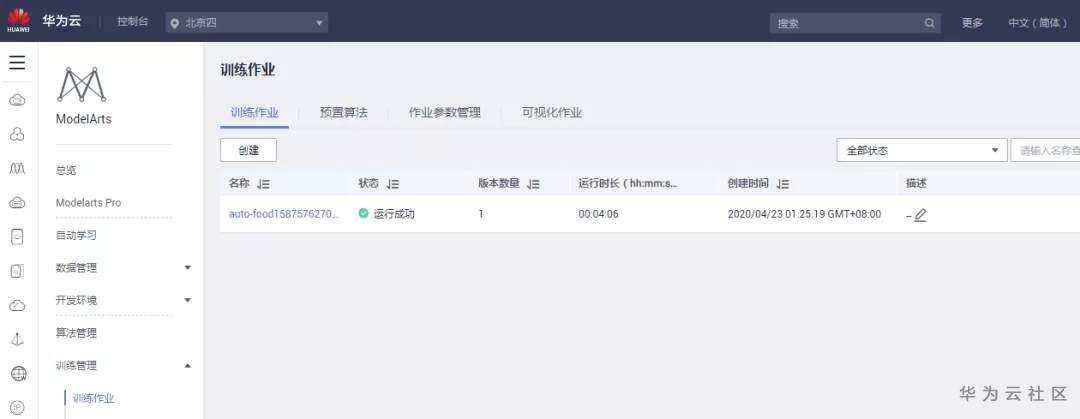Image resolution: width=1080 pixels, height=419 pixels.
Task: Open the 全部状态 status filter dropdown
Action: pyautogui.click(x=922, y=150)
